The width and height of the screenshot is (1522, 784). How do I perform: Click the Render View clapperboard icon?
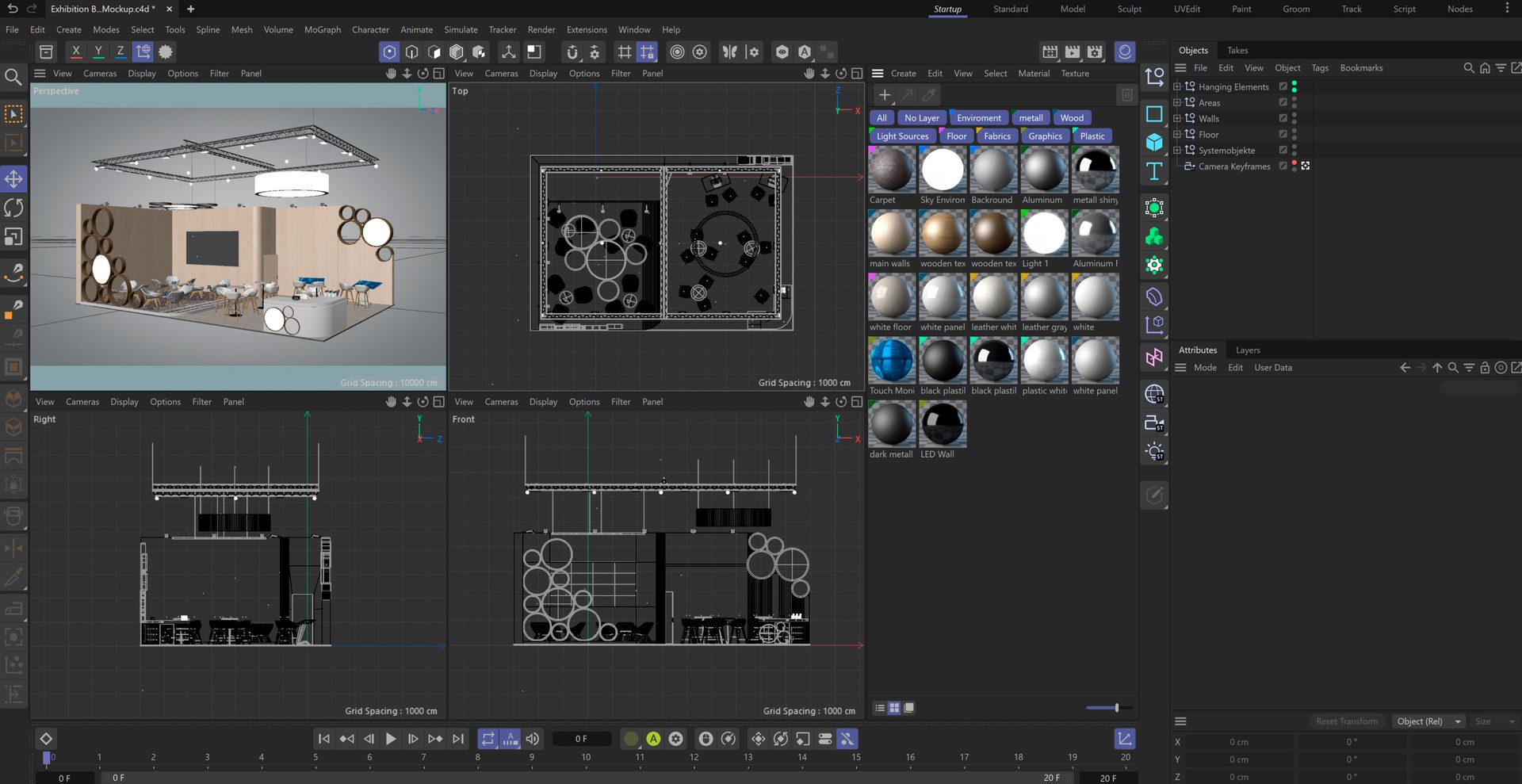pos(1050,52)
